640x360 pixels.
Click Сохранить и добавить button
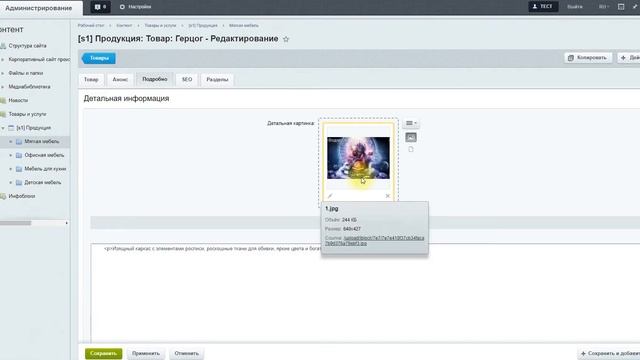(609, 353)
